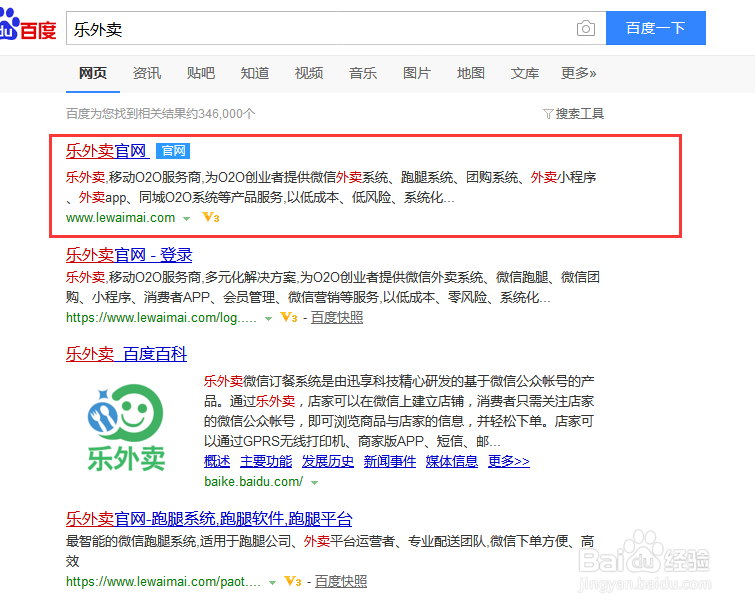Select the 网页 tab

(93, 73)
